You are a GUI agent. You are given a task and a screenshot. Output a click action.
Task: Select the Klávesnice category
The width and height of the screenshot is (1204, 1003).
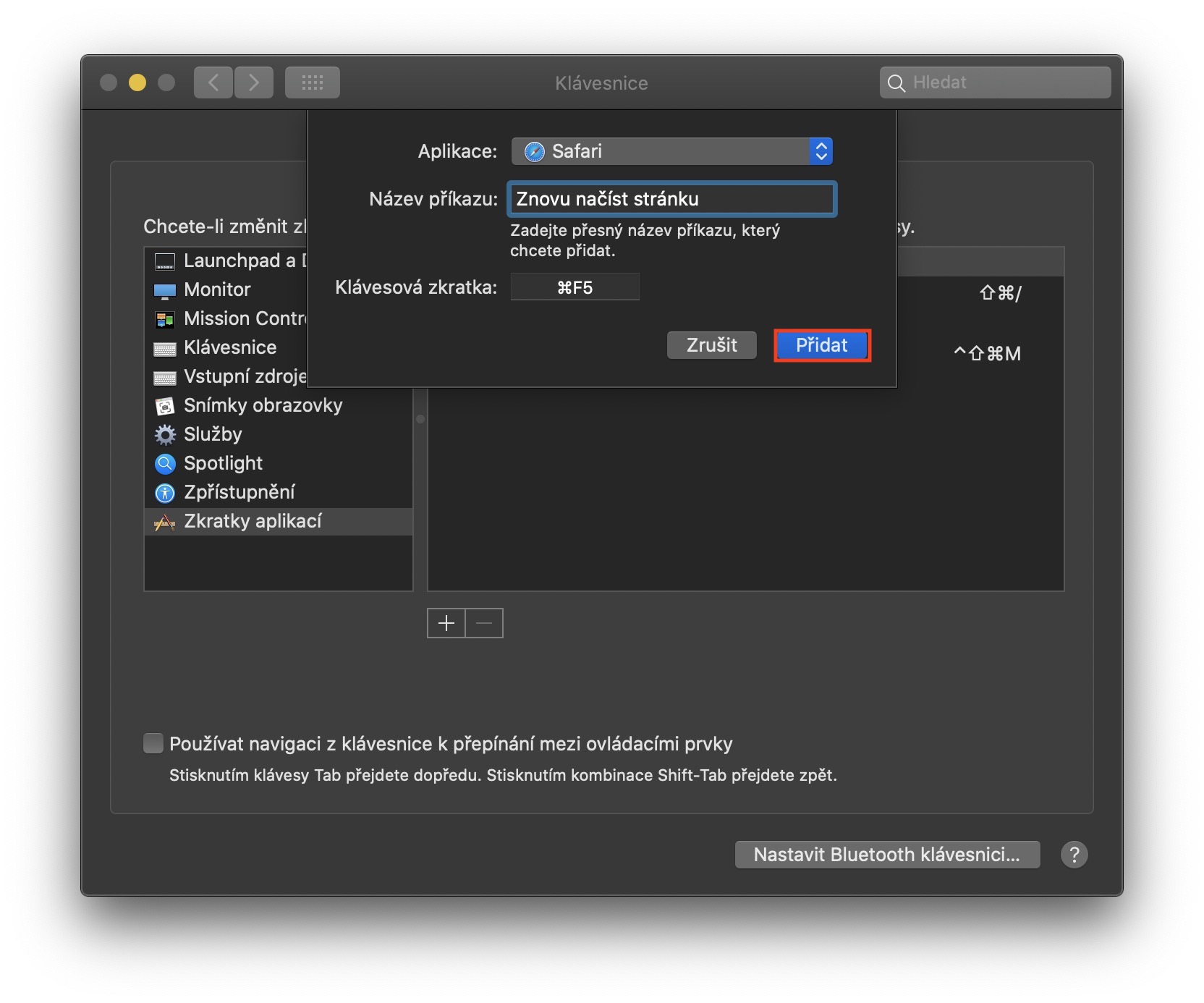[226, 348]
